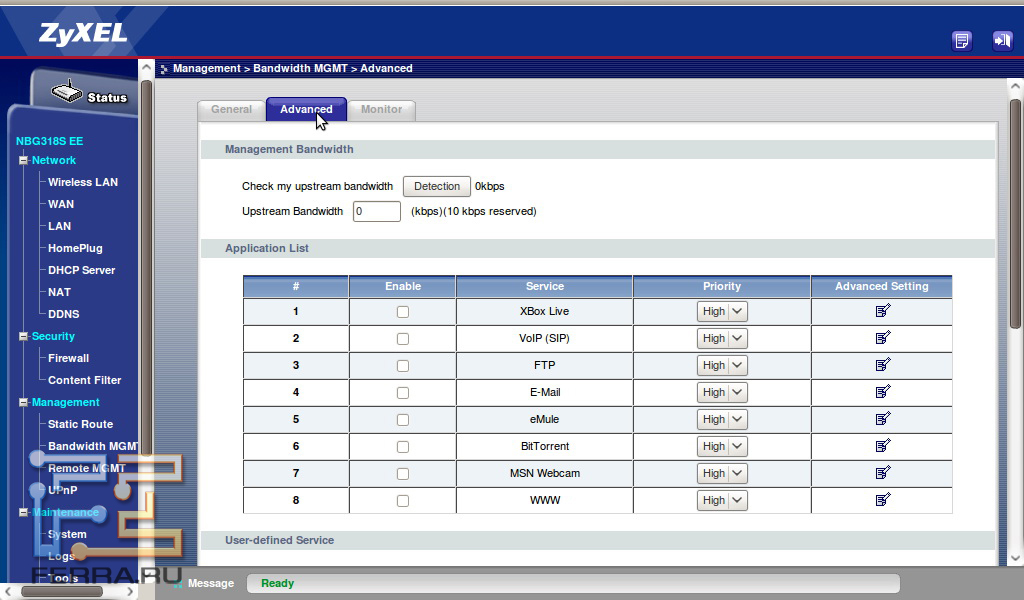Edit advanced setting for E-Mail
This screenshot has height=600, width=1024.
pyautogui.click(x=882, y=392)
